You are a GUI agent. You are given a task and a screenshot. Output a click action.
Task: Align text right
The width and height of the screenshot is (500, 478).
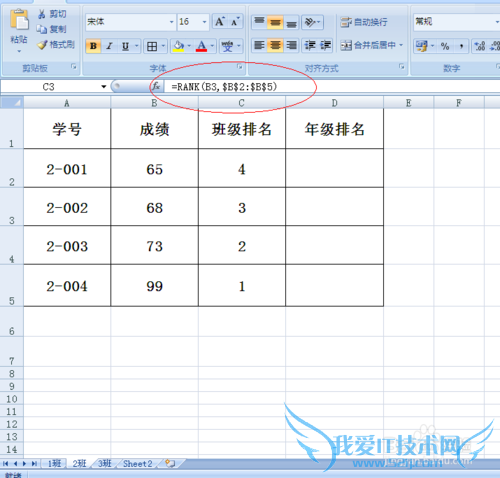point(291,45)
